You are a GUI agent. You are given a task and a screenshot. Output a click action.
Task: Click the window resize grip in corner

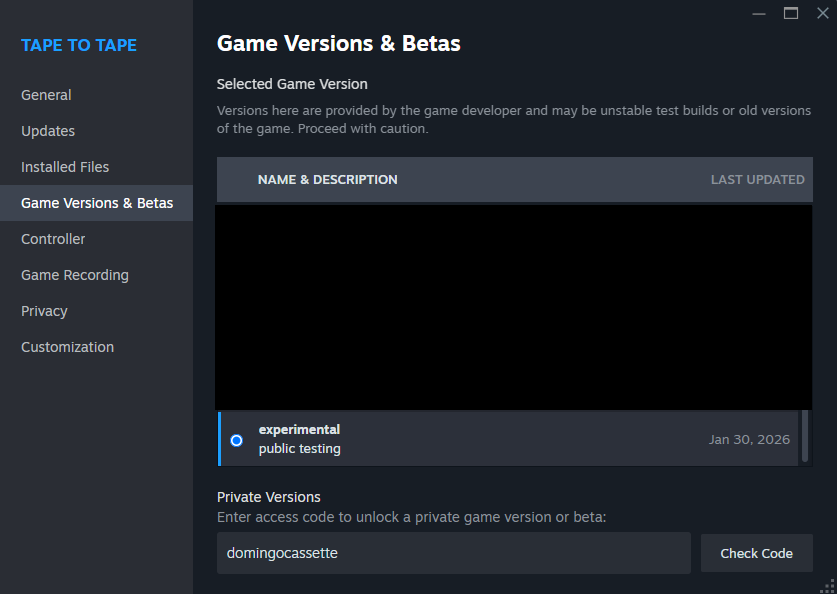click(829, 586)
